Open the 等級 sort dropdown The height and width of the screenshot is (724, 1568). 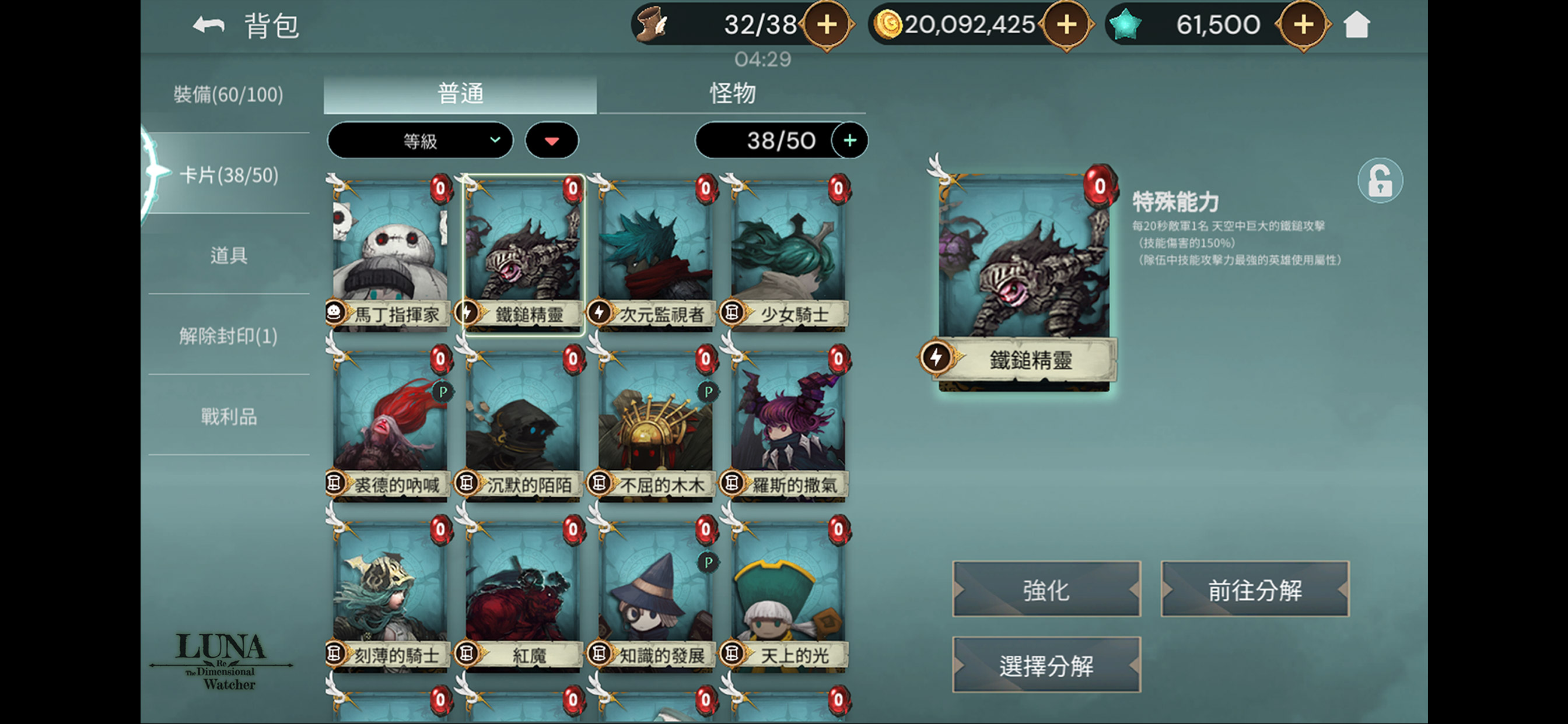point(420,140)
